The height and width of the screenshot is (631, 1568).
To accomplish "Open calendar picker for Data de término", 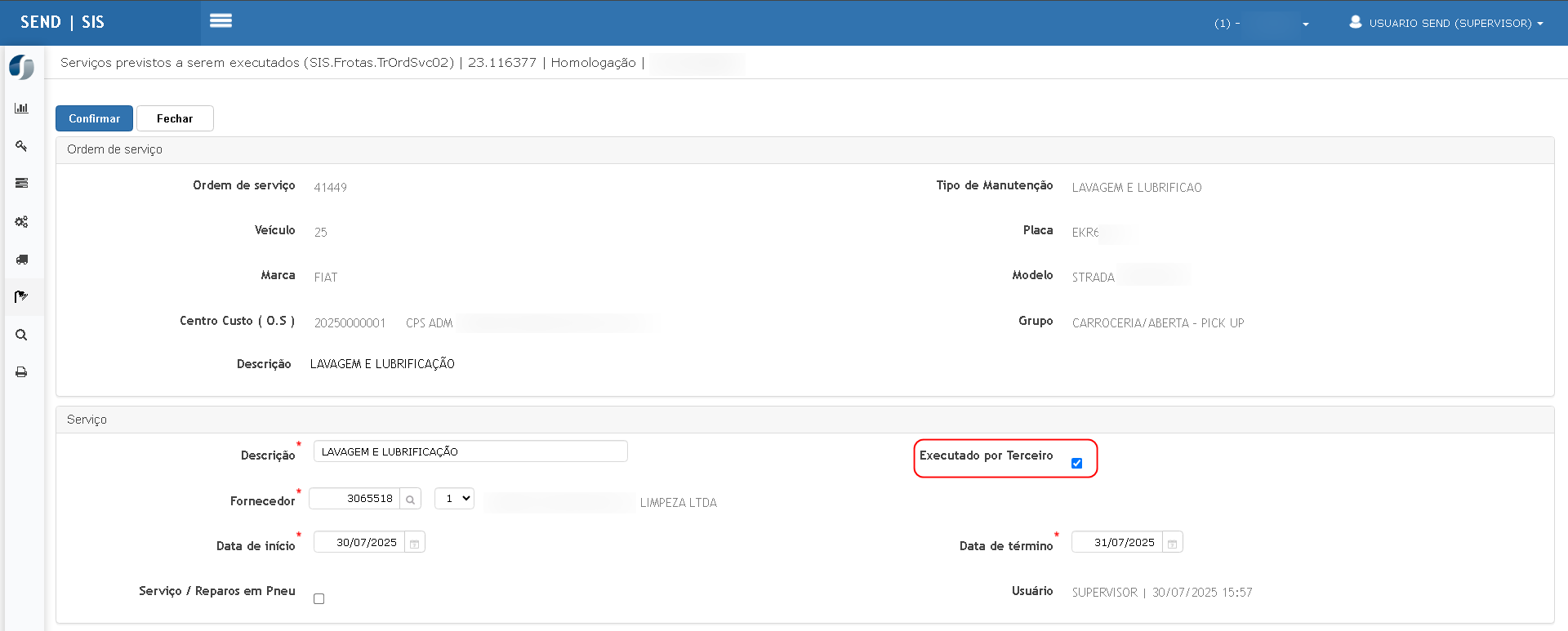I will tap(1173, 543).
